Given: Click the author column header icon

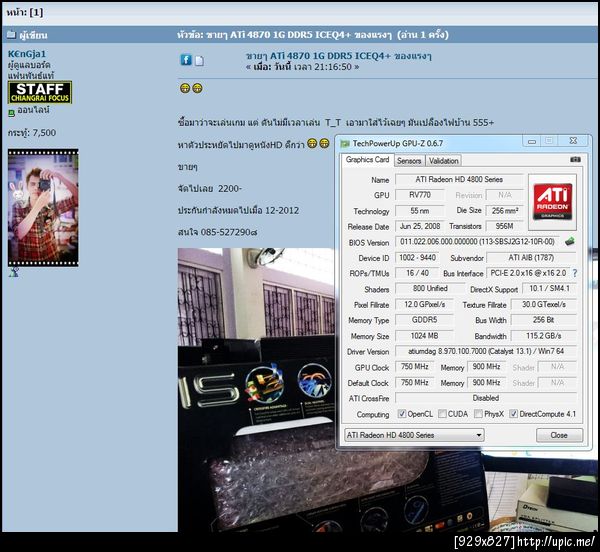Looking at the screenshot, I should [11, 35].
